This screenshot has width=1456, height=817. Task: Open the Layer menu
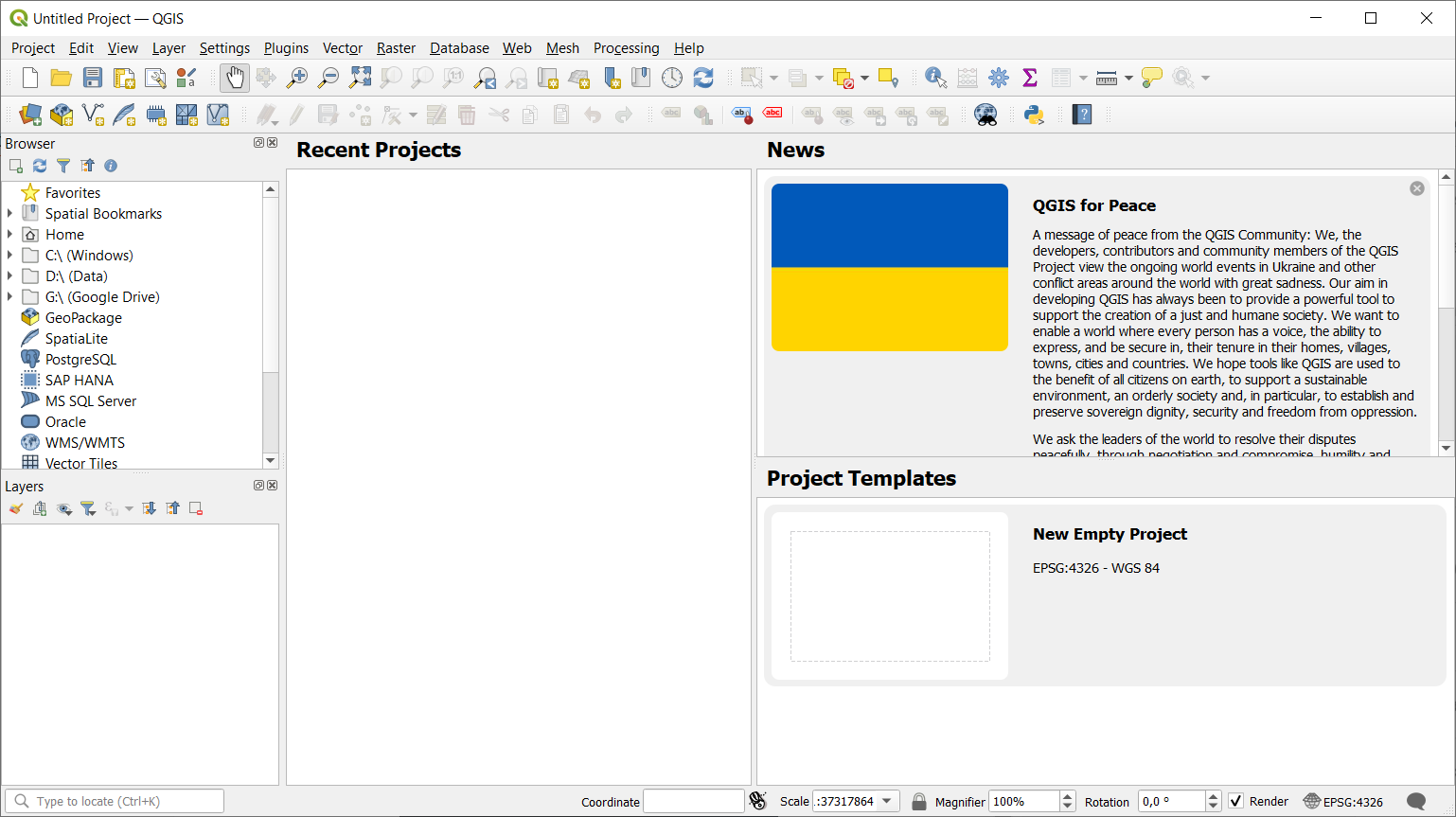tap(169, 48)
